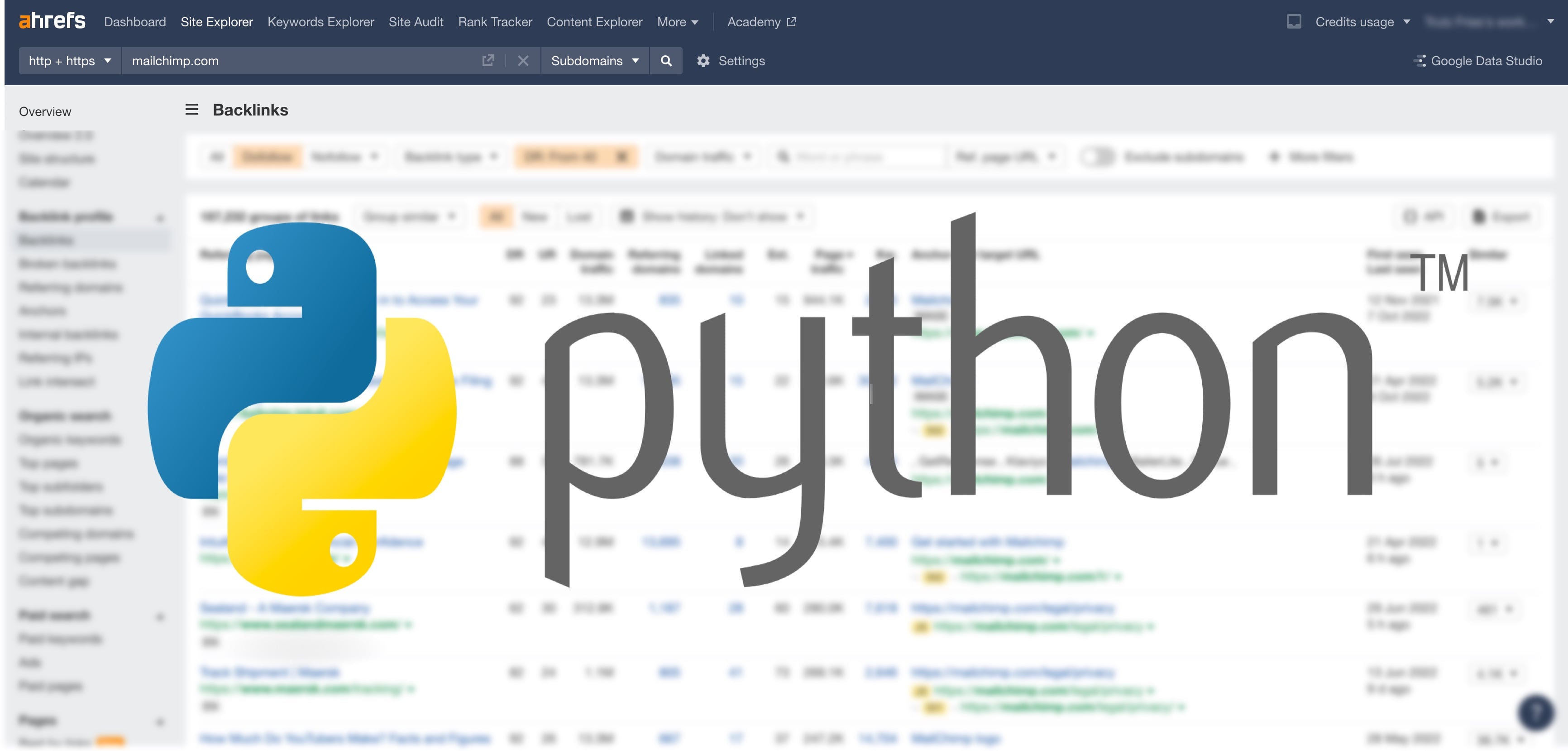Screen dimensions: 1568x751
Task: Select Overview in the left sidebar
Action: click(x=45, y=111)
